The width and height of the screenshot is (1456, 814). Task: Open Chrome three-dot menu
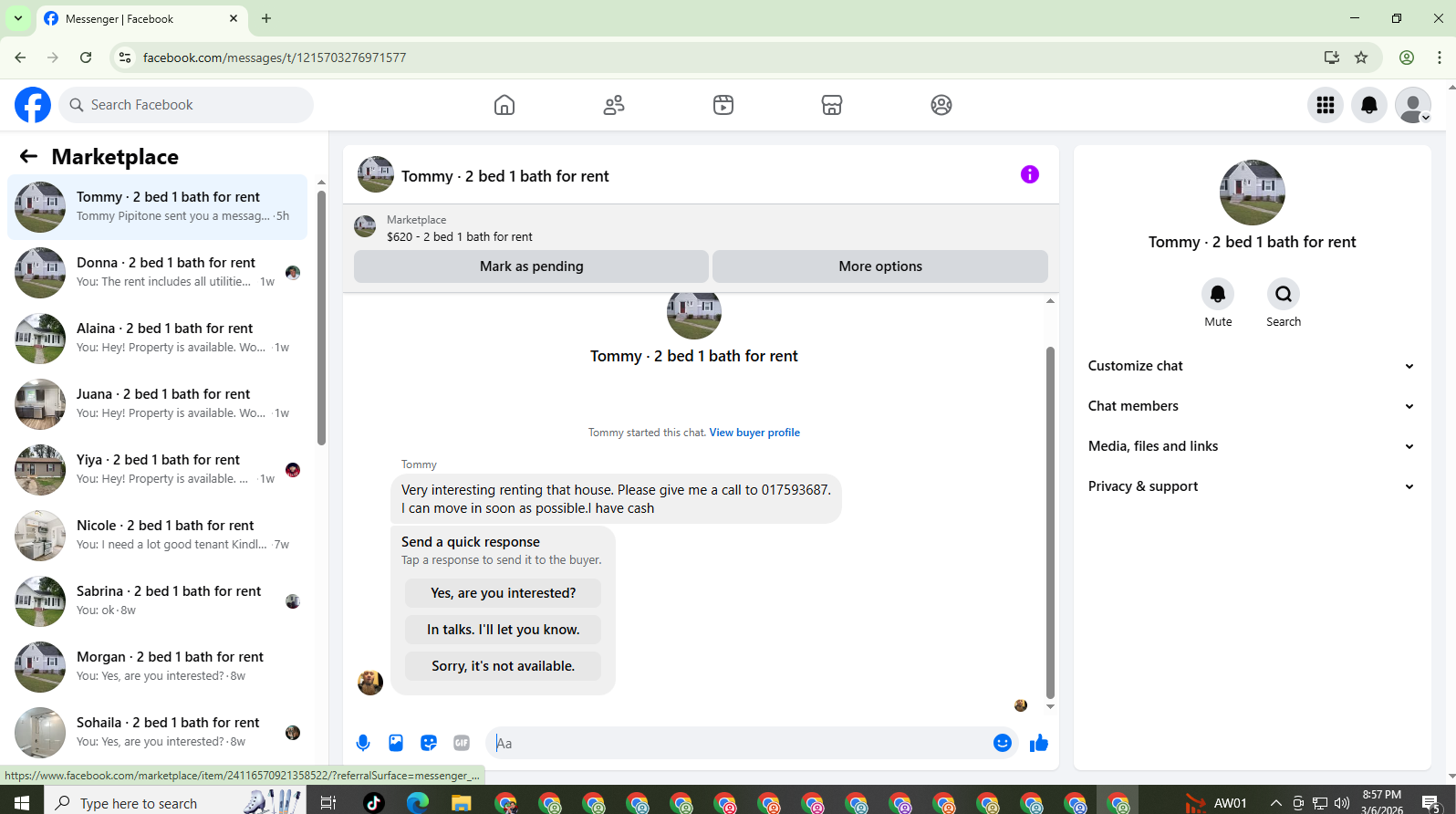tap(1440, 57)
